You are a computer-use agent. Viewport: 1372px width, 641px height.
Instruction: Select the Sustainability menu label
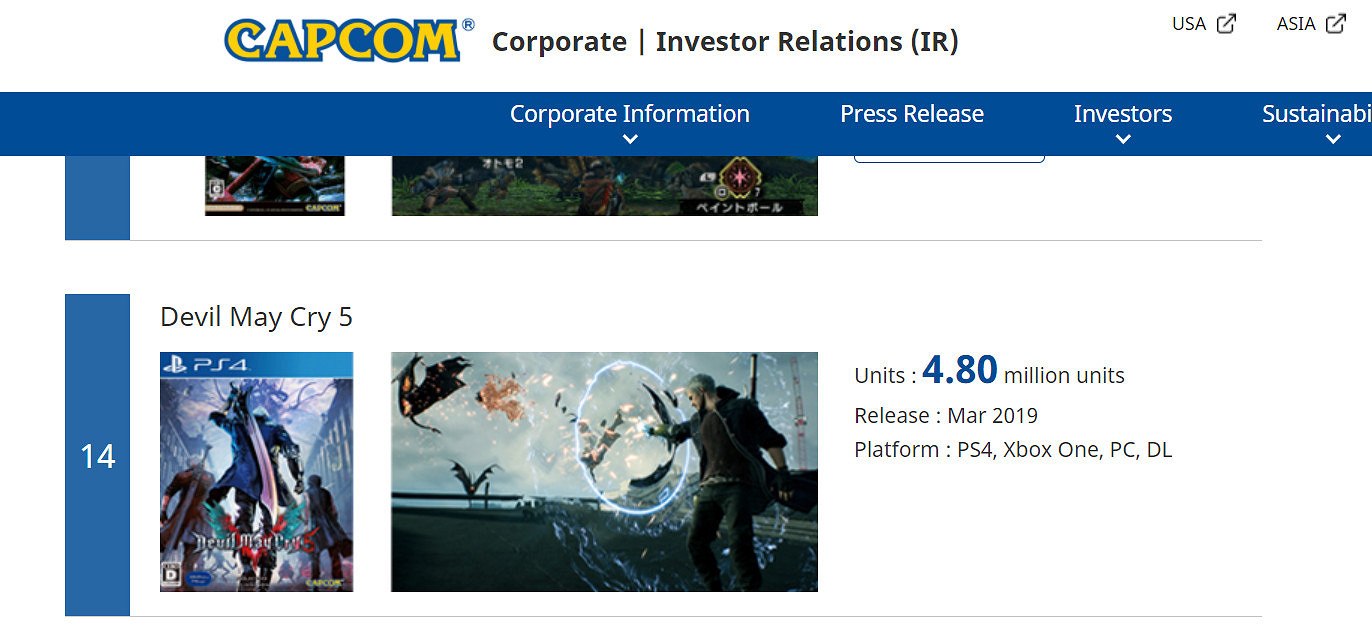point(1316,114)
